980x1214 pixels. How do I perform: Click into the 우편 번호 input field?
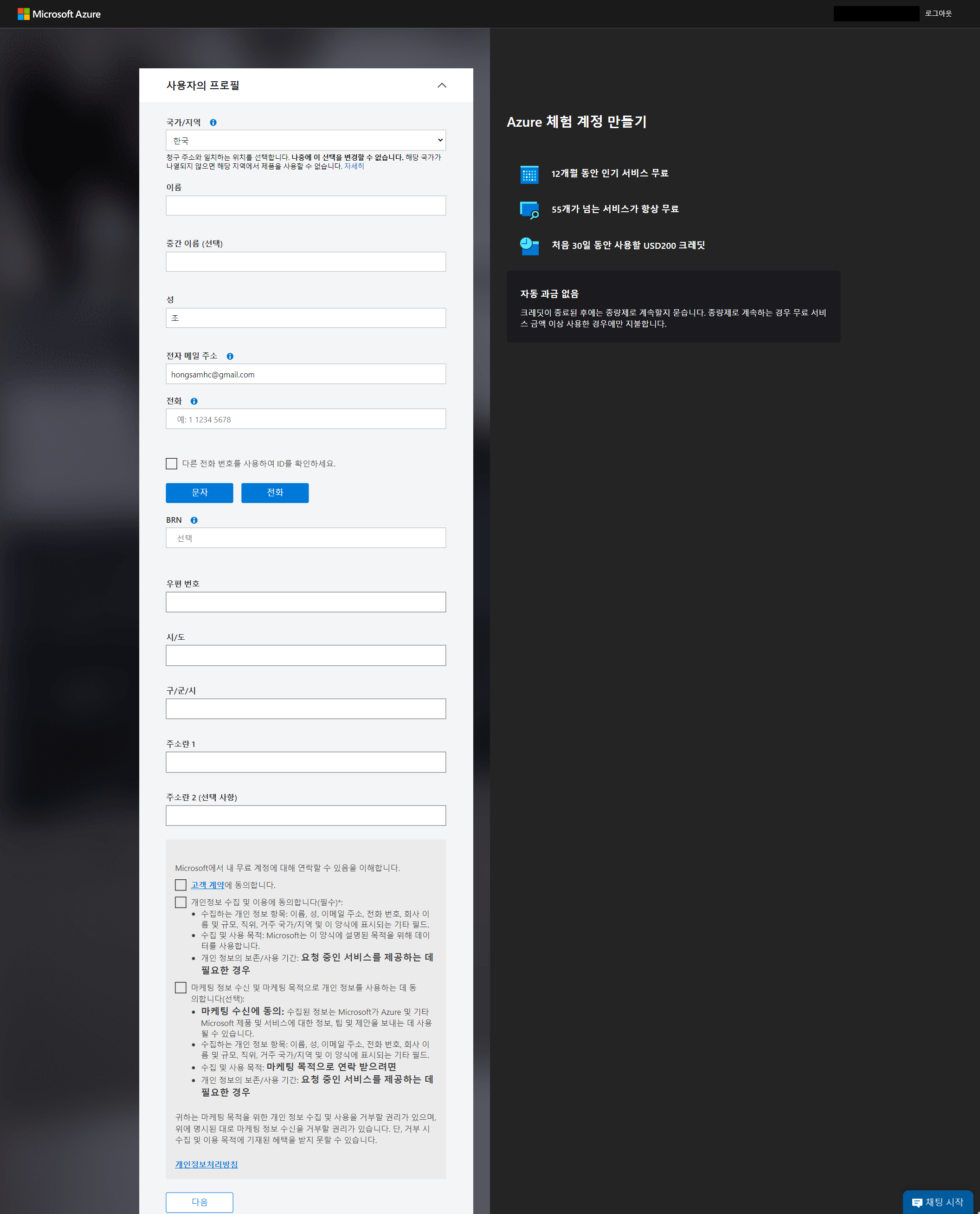305,602
